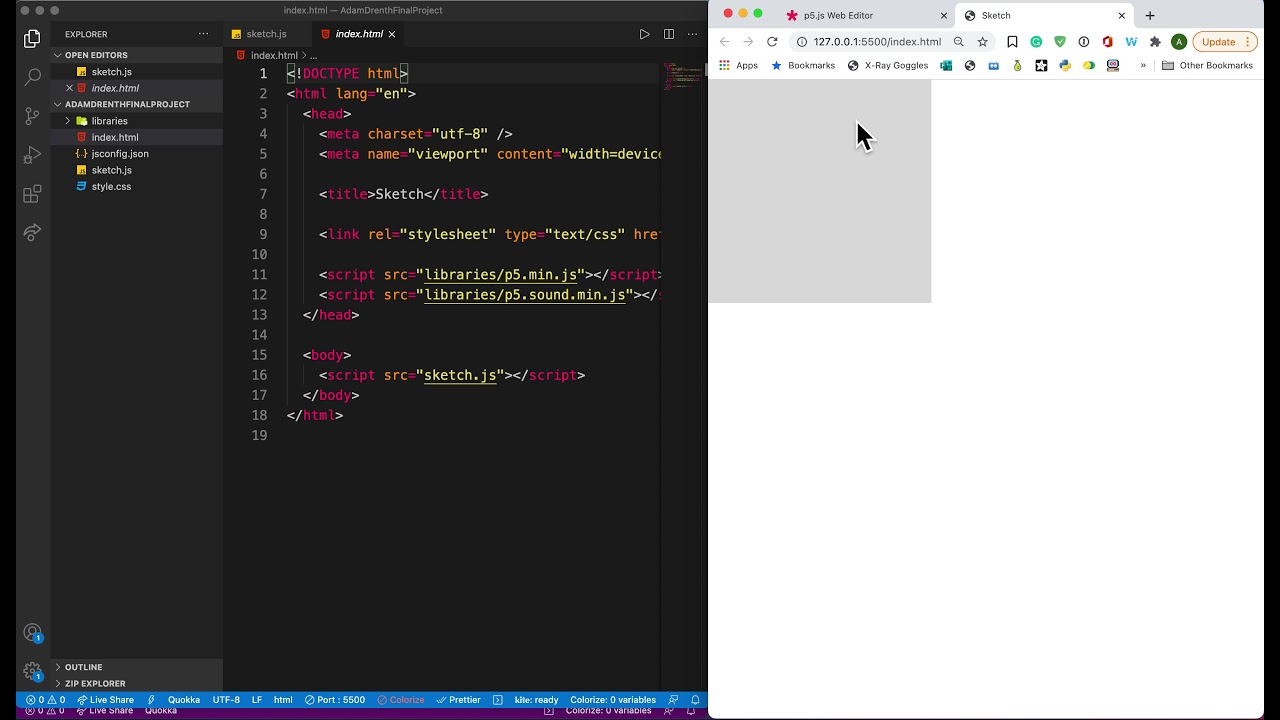
Task: Open LF end-of-line selector
Action: (257, 700)
